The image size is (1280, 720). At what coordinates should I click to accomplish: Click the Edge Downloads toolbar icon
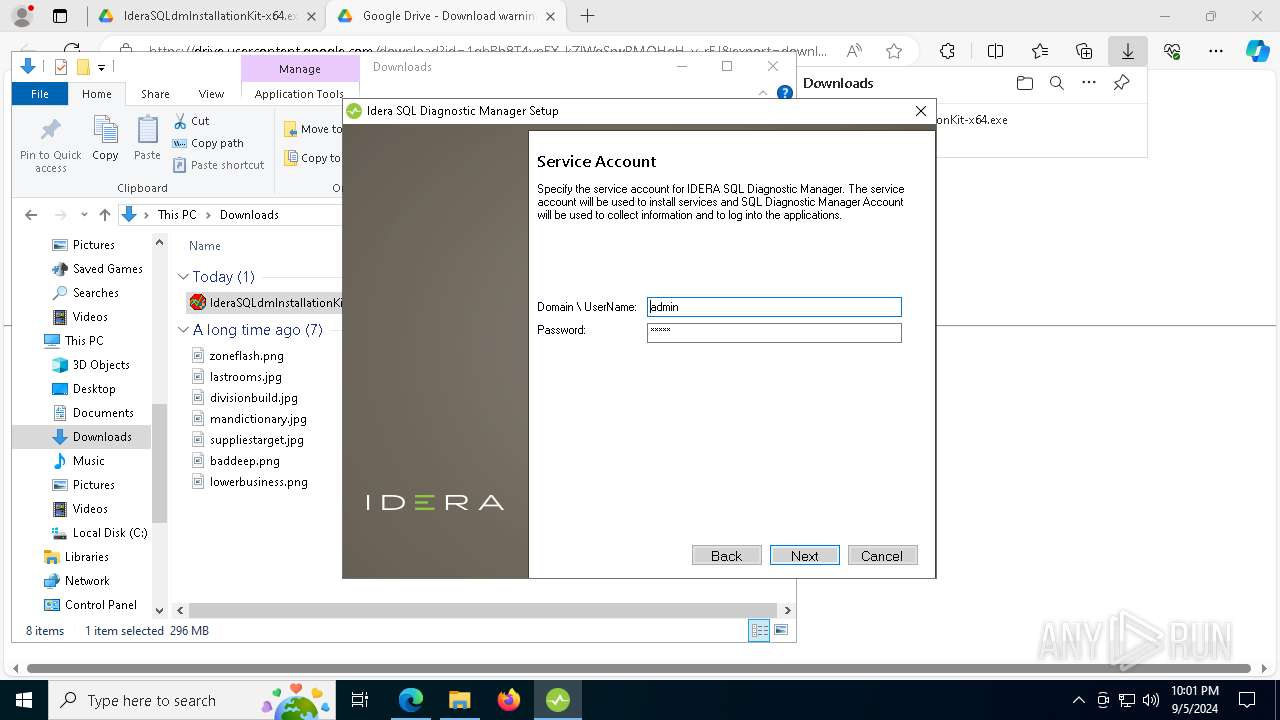click(x=1127, y=51)
